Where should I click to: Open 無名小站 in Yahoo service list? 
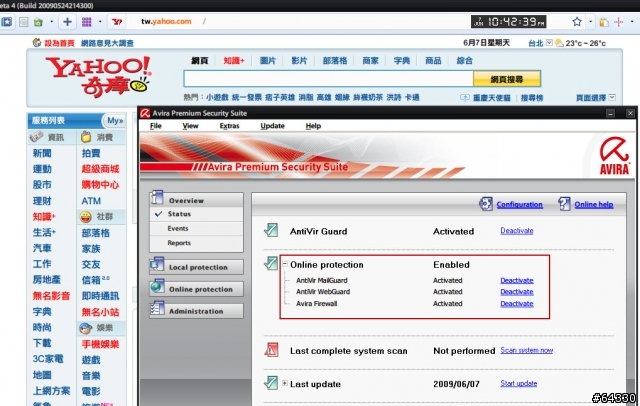100,312
